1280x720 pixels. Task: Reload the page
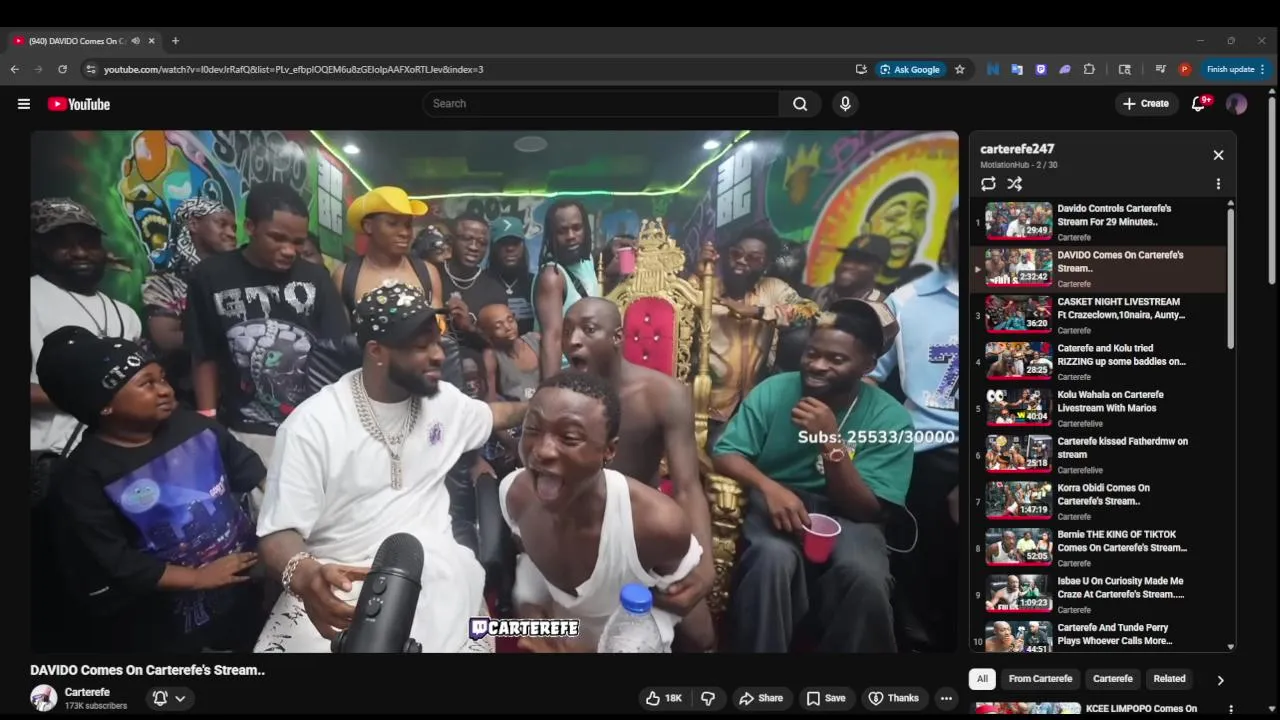click(62, 69)
